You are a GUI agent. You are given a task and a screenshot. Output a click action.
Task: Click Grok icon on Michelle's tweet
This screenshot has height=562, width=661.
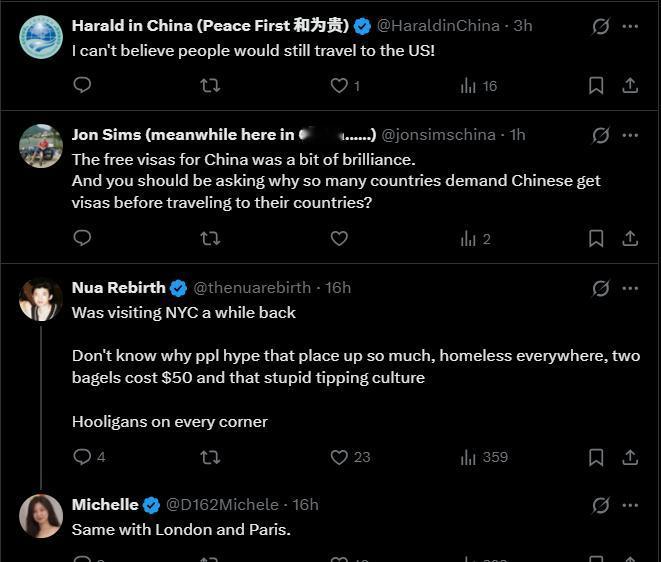click(600, 505)
